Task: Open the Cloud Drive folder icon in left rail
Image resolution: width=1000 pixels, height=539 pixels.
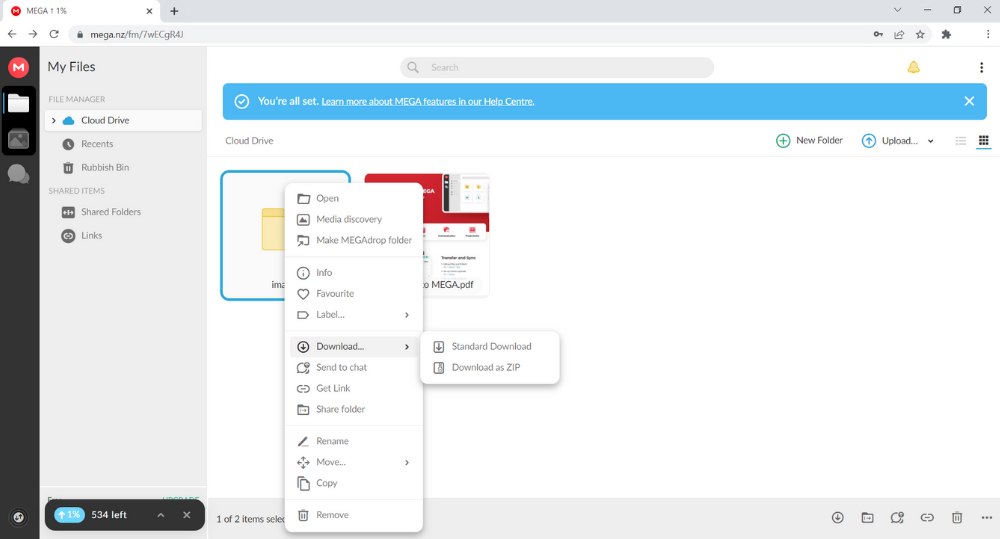Action: 18,103
